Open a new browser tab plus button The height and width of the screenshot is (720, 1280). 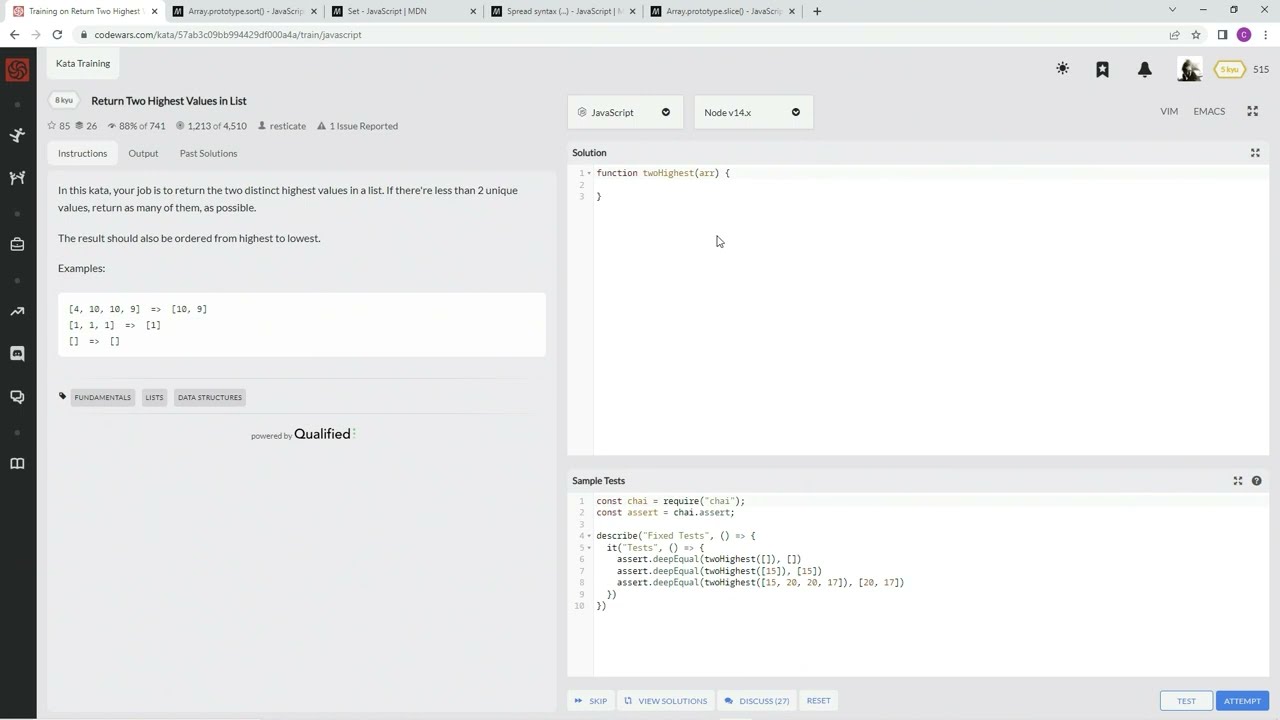[x=817, y=11]
